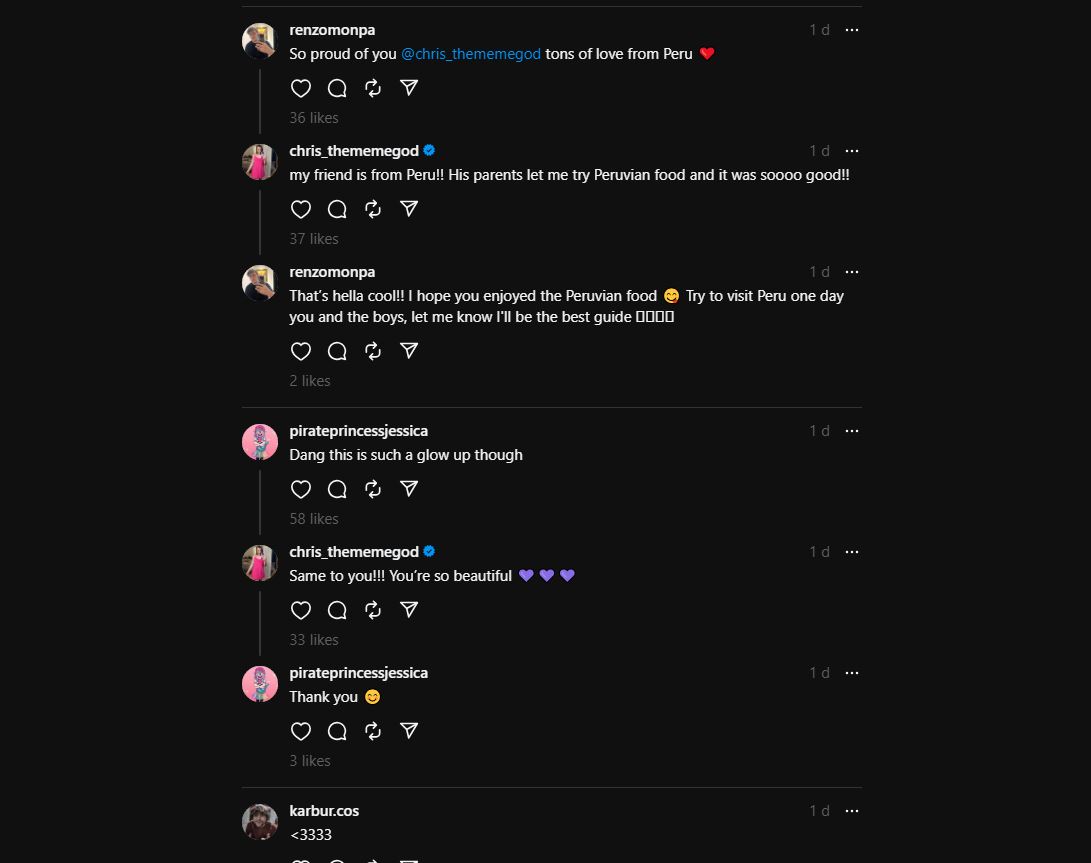Screen dimensions: 1091x863
Task: Reply to renzomonpa's "So proud of you" comment
Action: pos(337,88)
